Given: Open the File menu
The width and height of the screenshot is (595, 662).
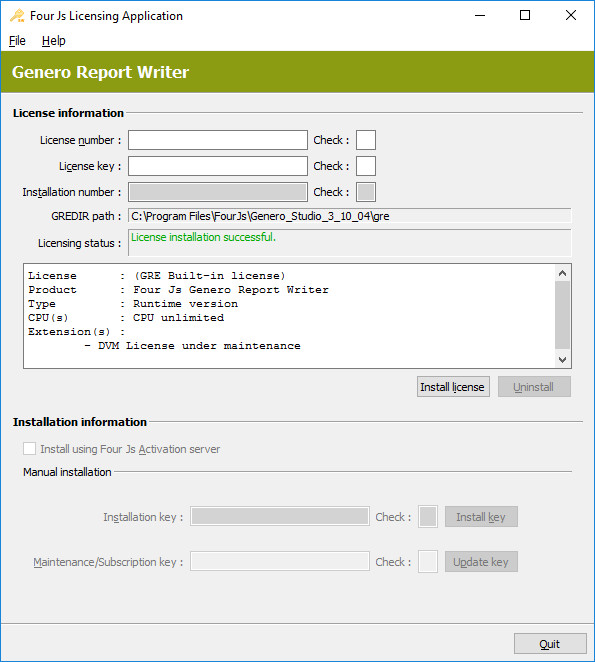Looking at the screenshot, I should point(17,41).
